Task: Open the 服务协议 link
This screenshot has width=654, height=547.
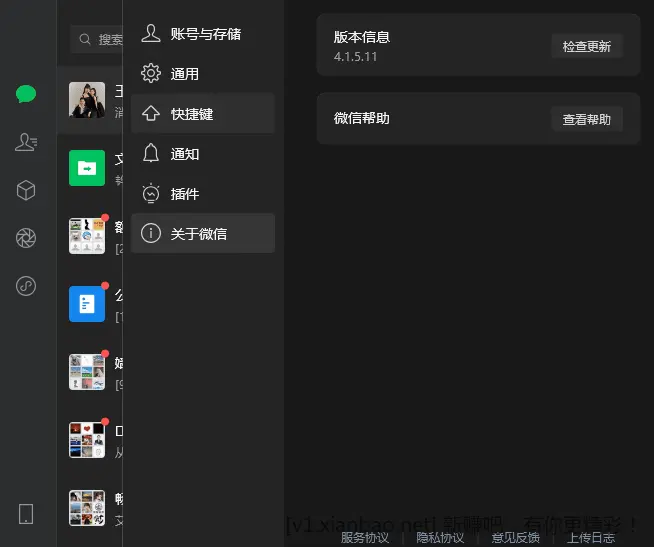Action: coord(365,537)
